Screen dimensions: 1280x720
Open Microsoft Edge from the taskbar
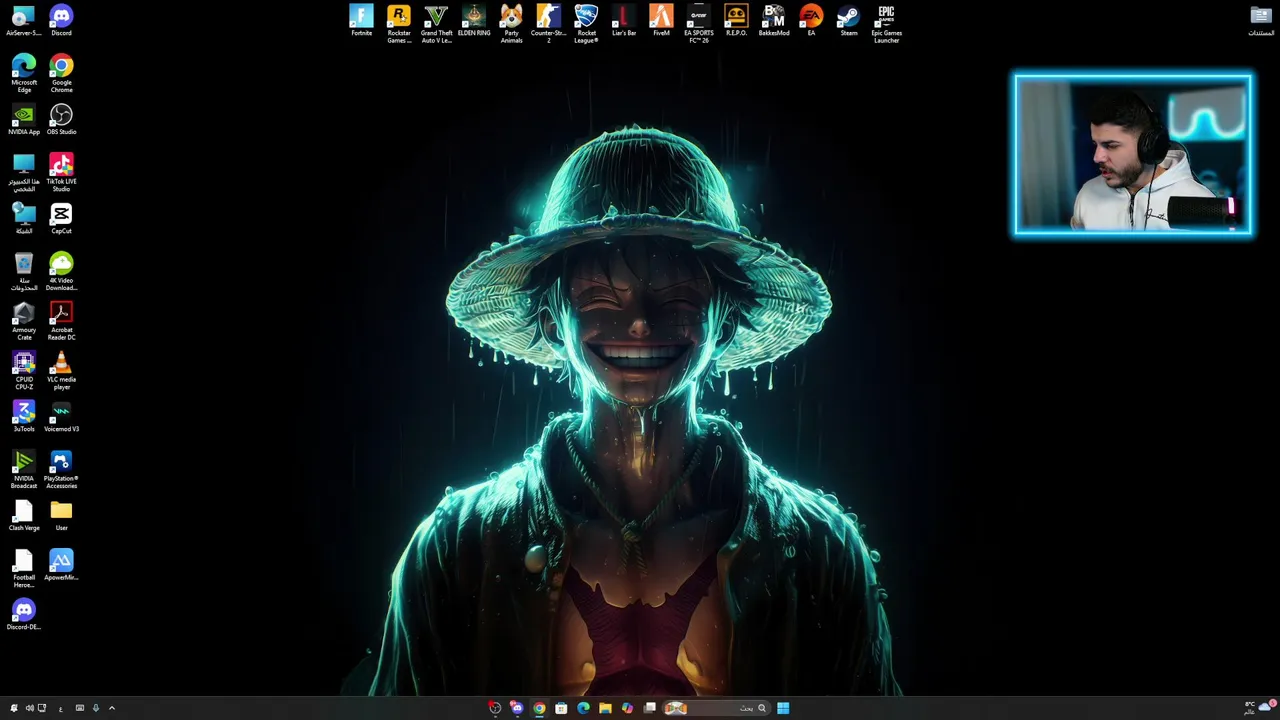(x=583, y=708)
